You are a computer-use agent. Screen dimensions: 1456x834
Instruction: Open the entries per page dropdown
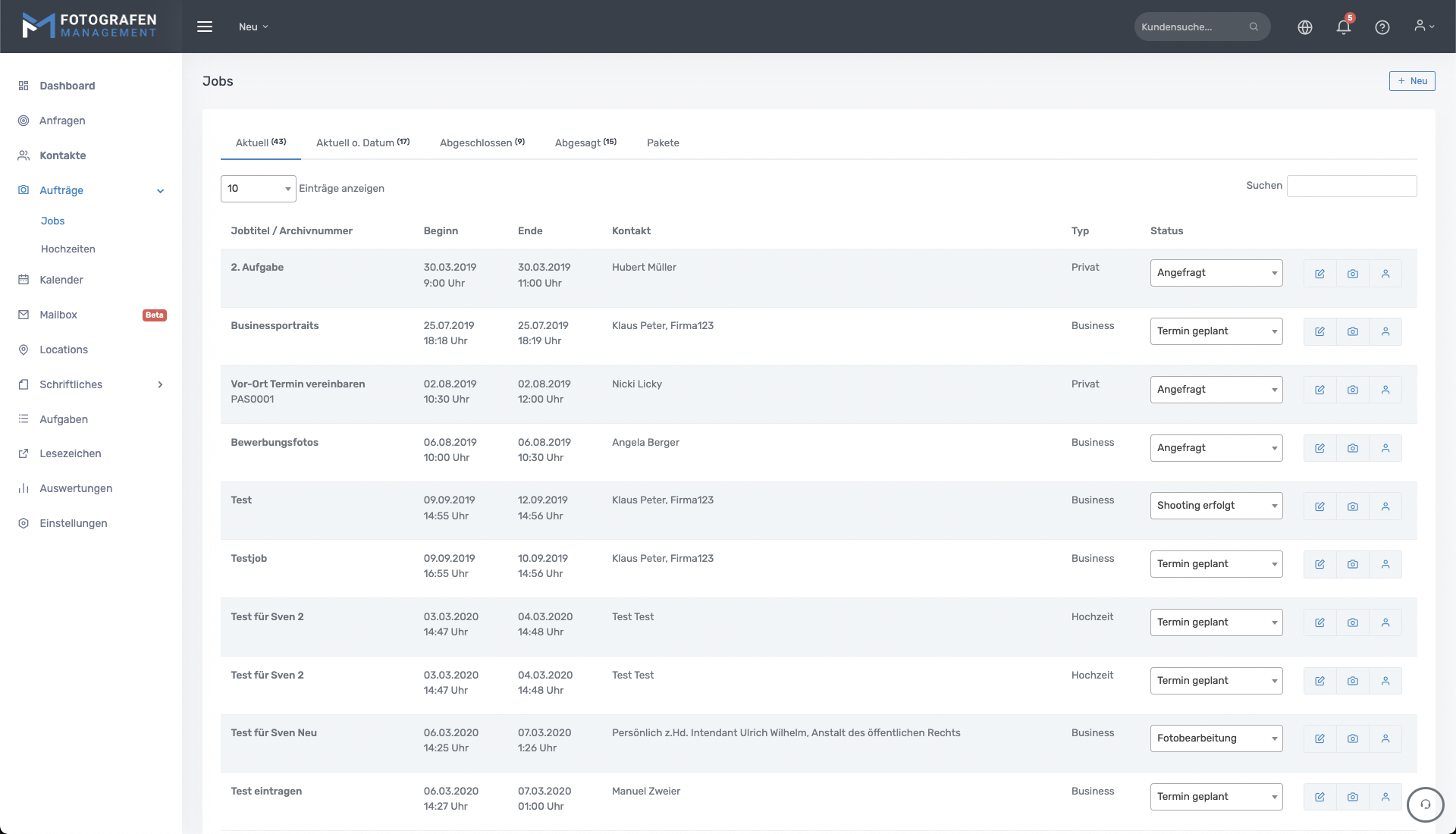(258, 189)
